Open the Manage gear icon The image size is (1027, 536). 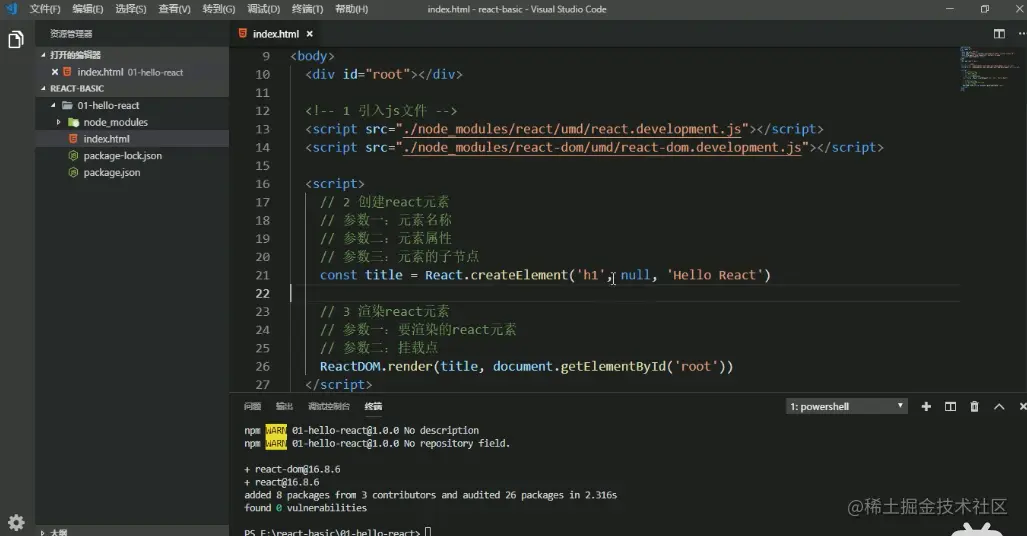(x=16, y=522)
